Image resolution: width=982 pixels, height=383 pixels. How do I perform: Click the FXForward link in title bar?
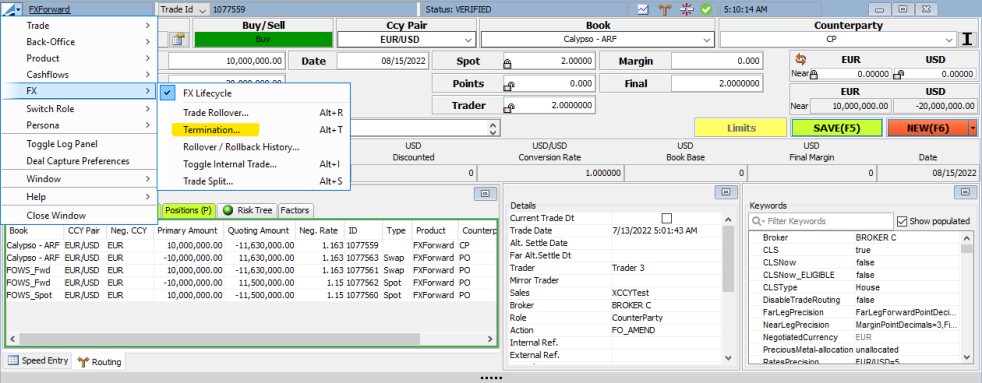click(49, 9)
